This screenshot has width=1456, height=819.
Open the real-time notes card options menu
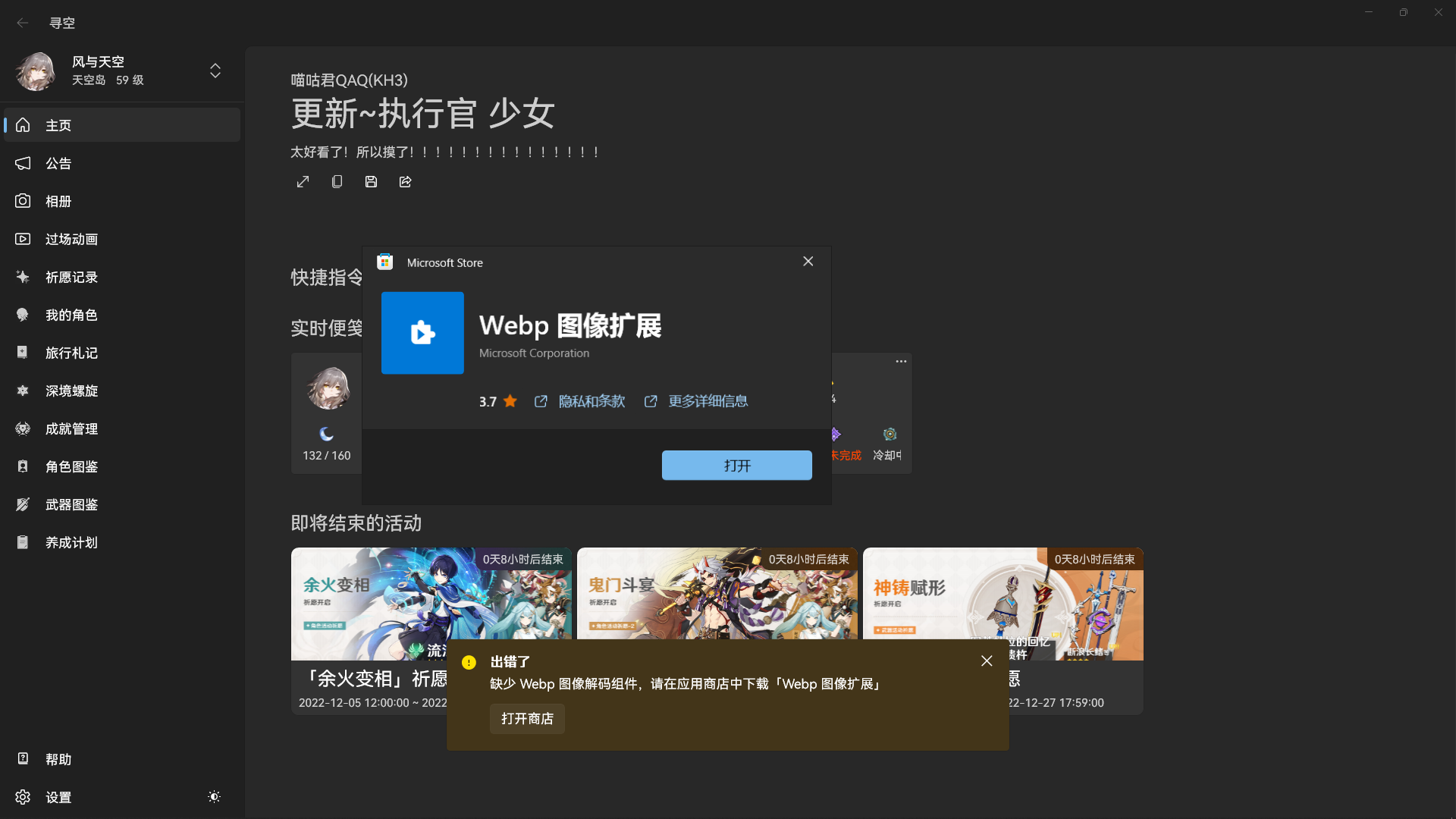pyautogui.click(x=900, y=362)
